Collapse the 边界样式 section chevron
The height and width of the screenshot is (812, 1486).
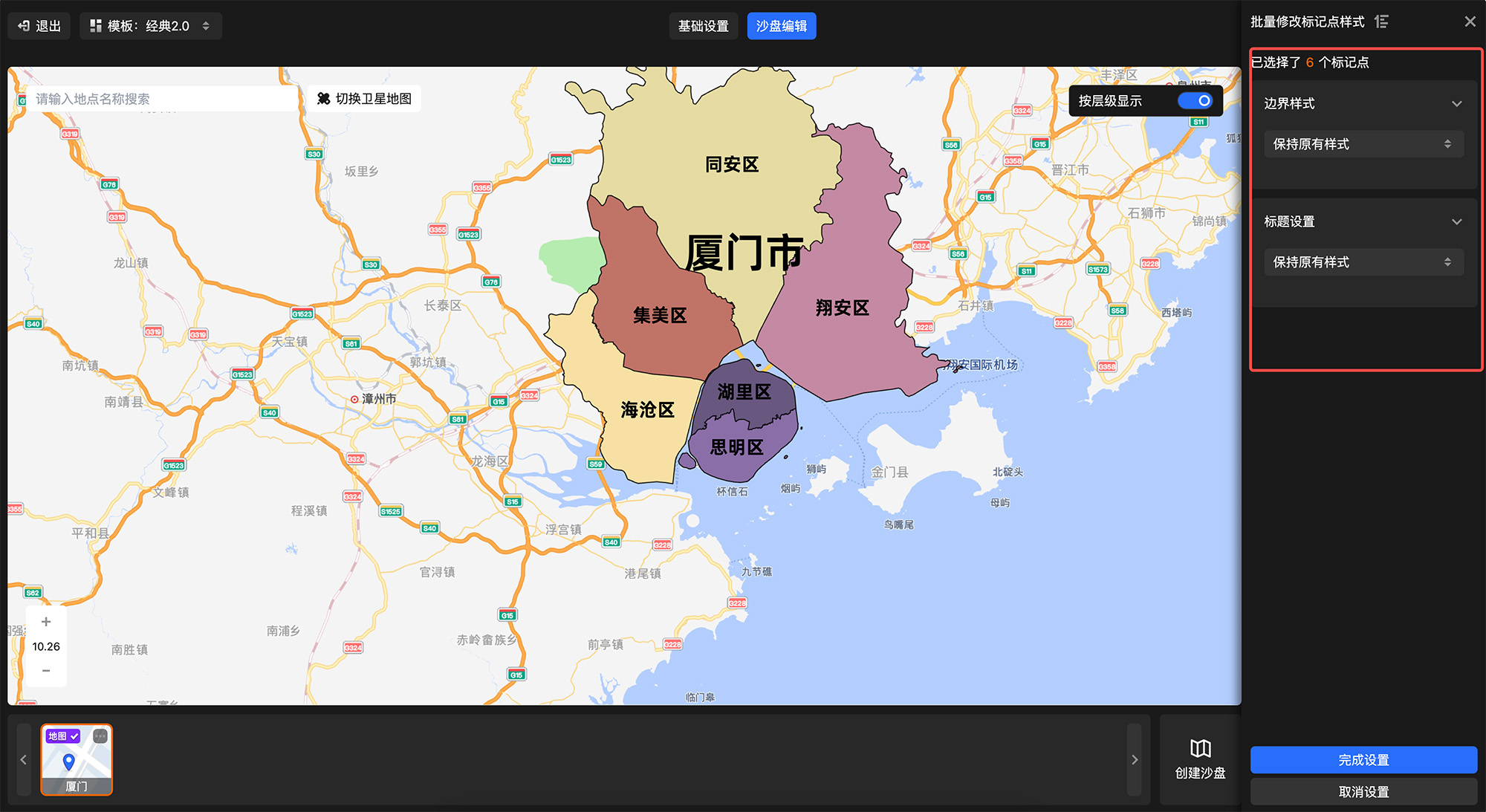coord(1456,104)
